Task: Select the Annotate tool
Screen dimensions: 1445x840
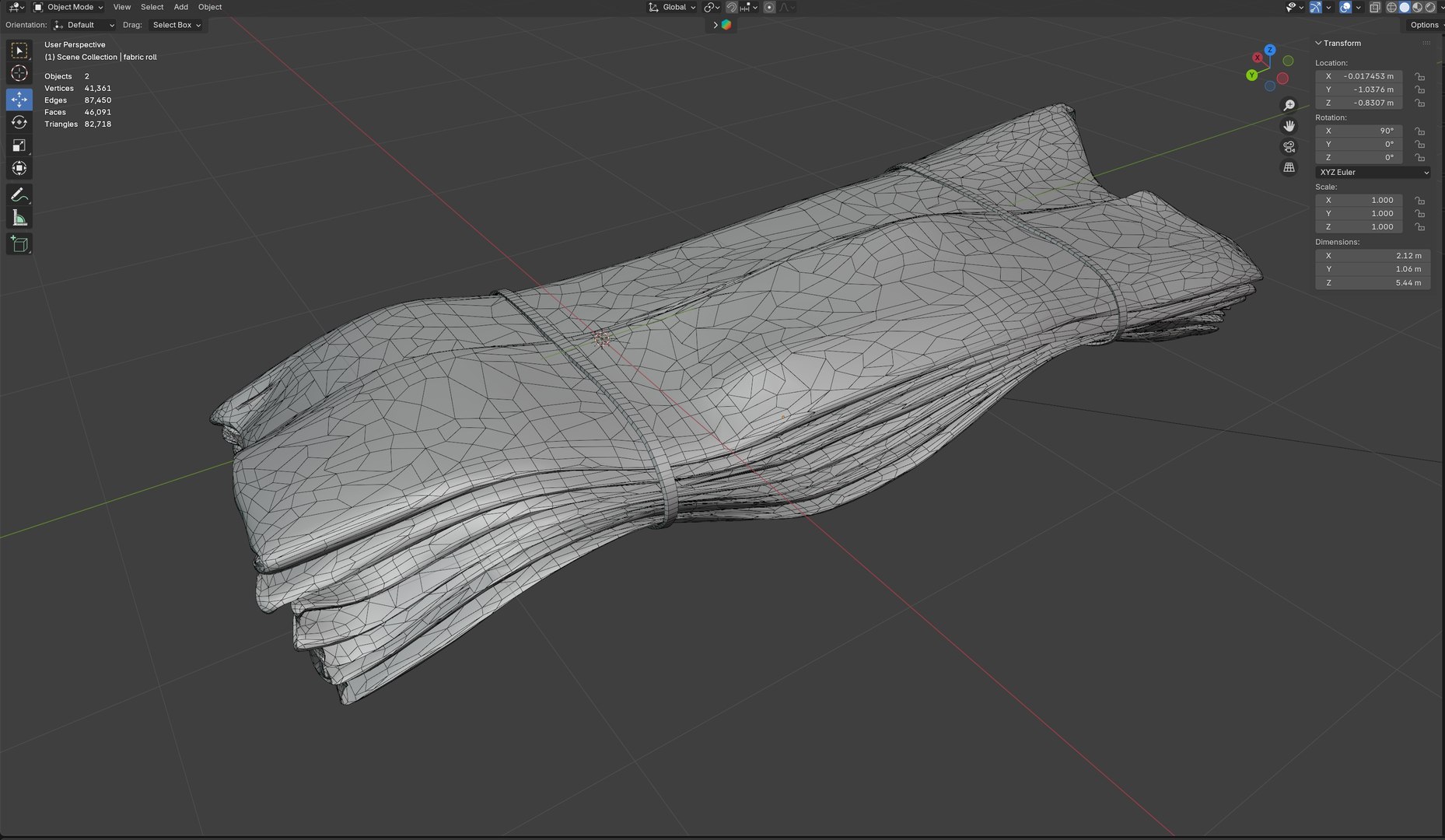Action: coord(19,195)
